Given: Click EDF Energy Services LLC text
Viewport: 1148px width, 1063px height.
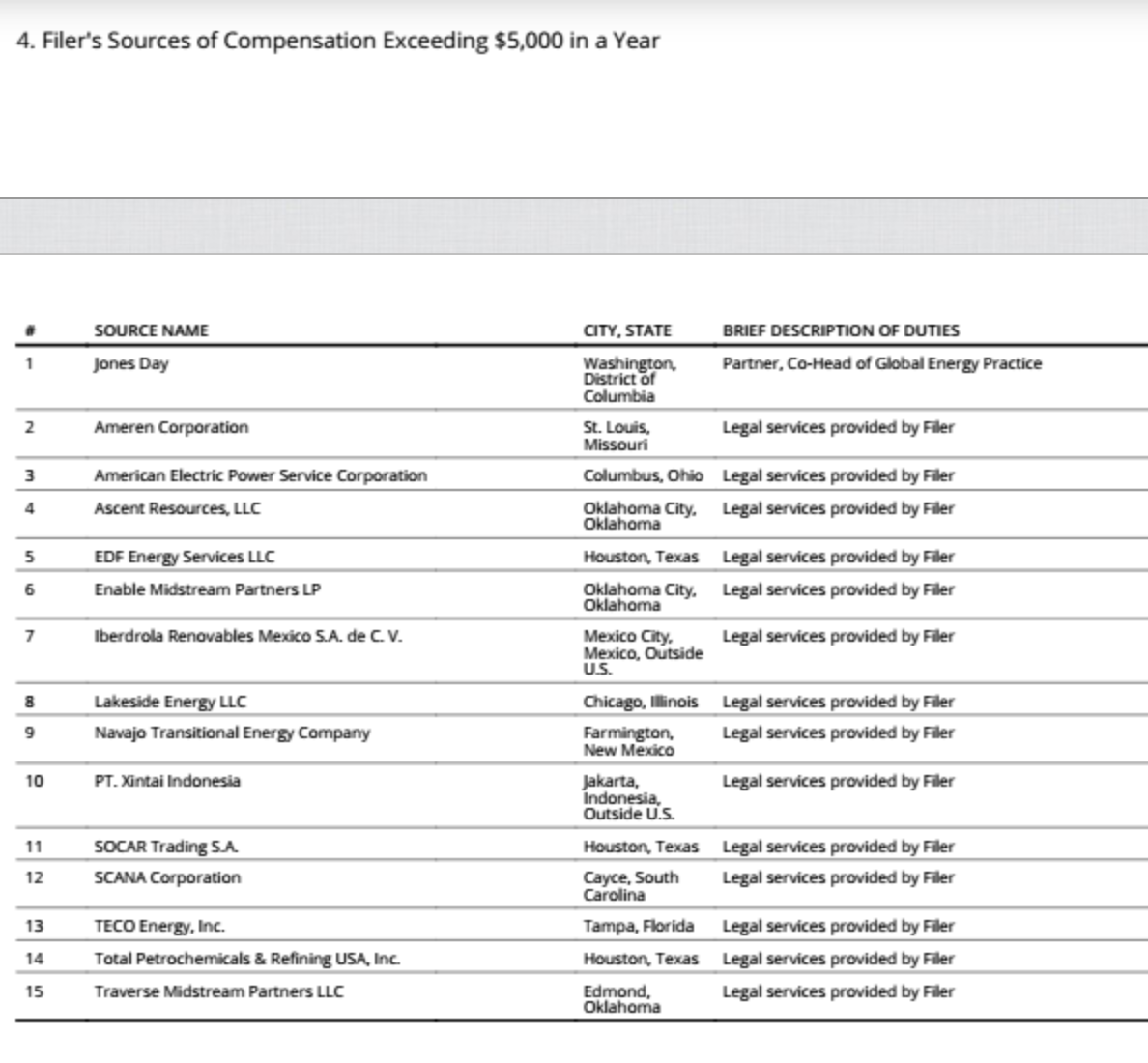Looking at the screenshot, I should [x=185, y=558].
